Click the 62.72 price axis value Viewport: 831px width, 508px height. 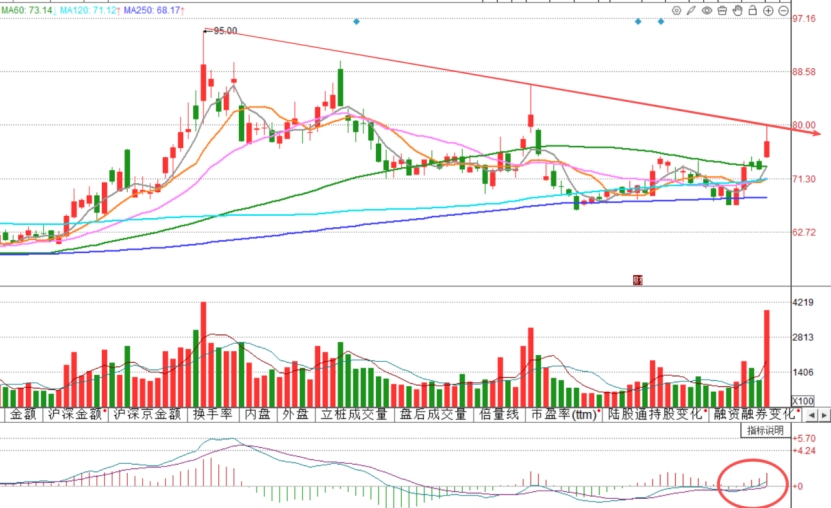click(x=804, y=232)
